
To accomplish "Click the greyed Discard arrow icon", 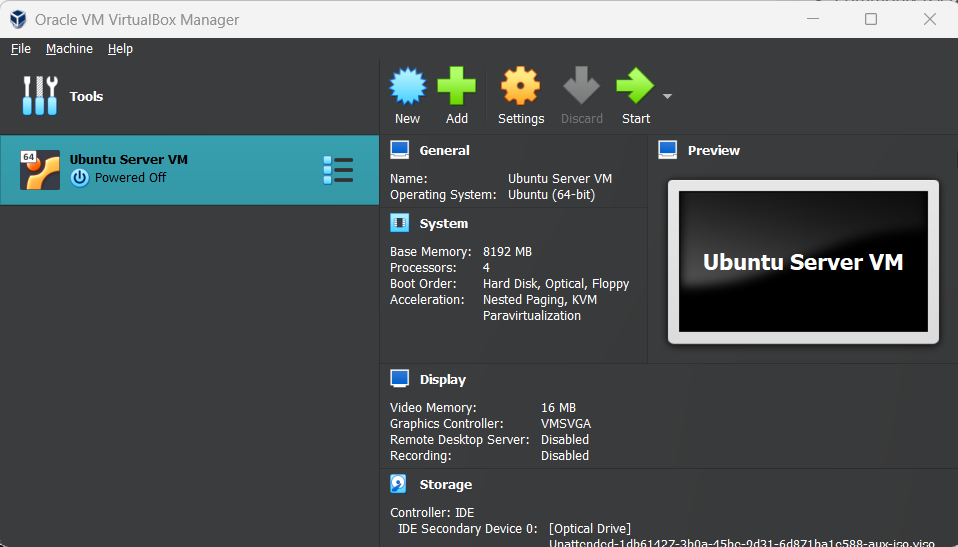I will pyautogui.click(x=581, y=85).
